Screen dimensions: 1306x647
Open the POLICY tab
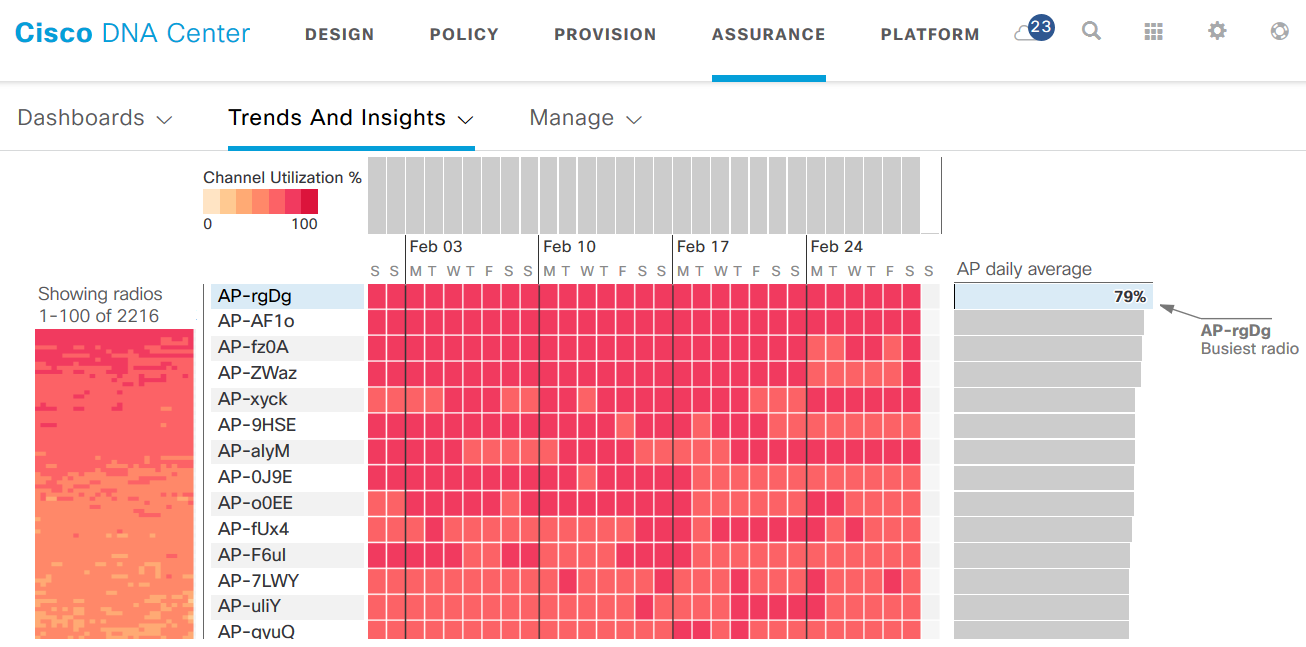(x=464, y=34)
